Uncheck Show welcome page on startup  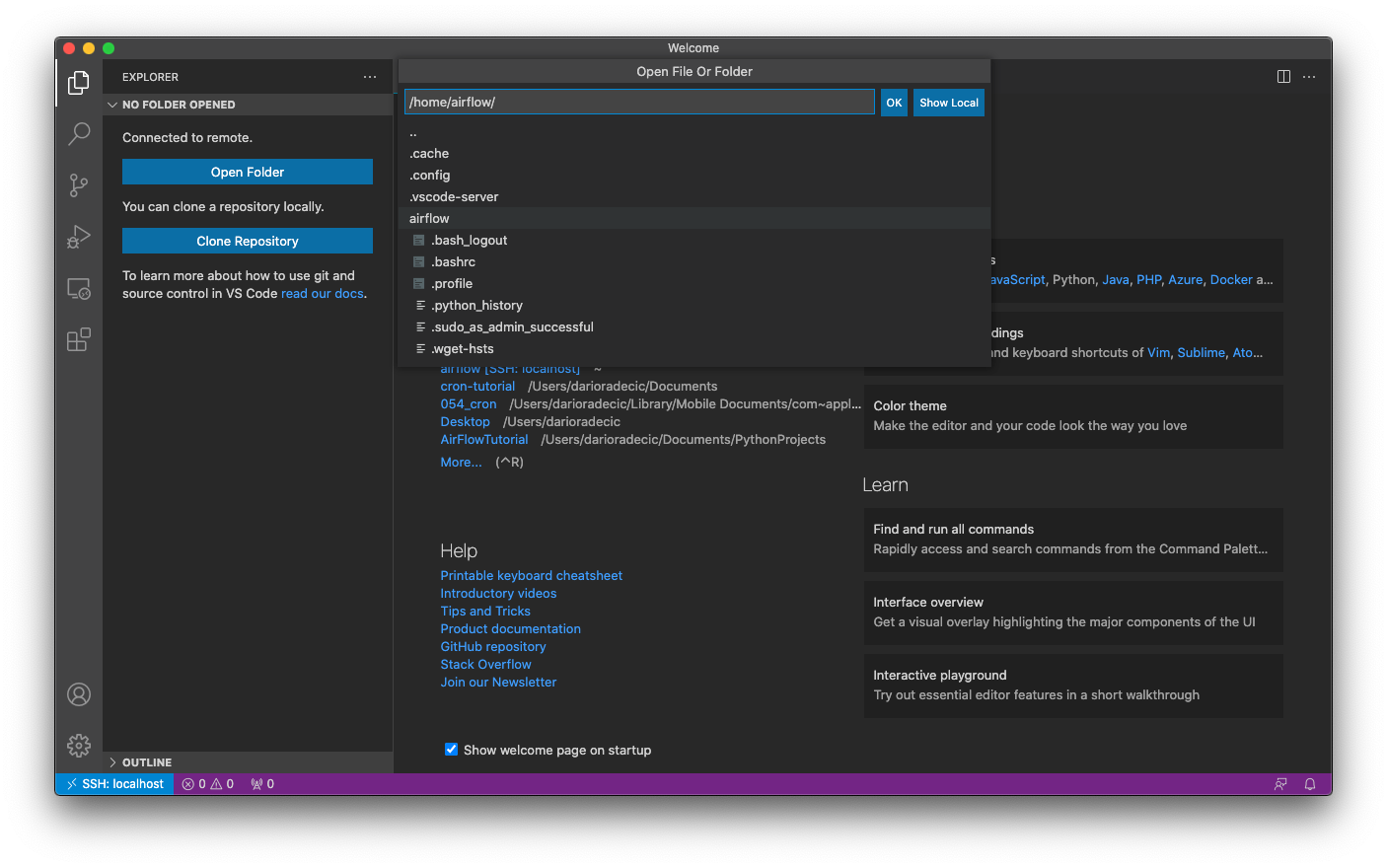click(451, 750)
